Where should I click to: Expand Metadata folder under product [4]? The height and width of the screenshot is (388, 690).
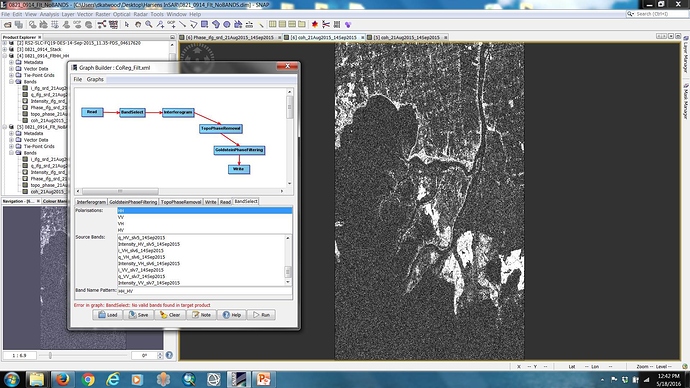11,62
